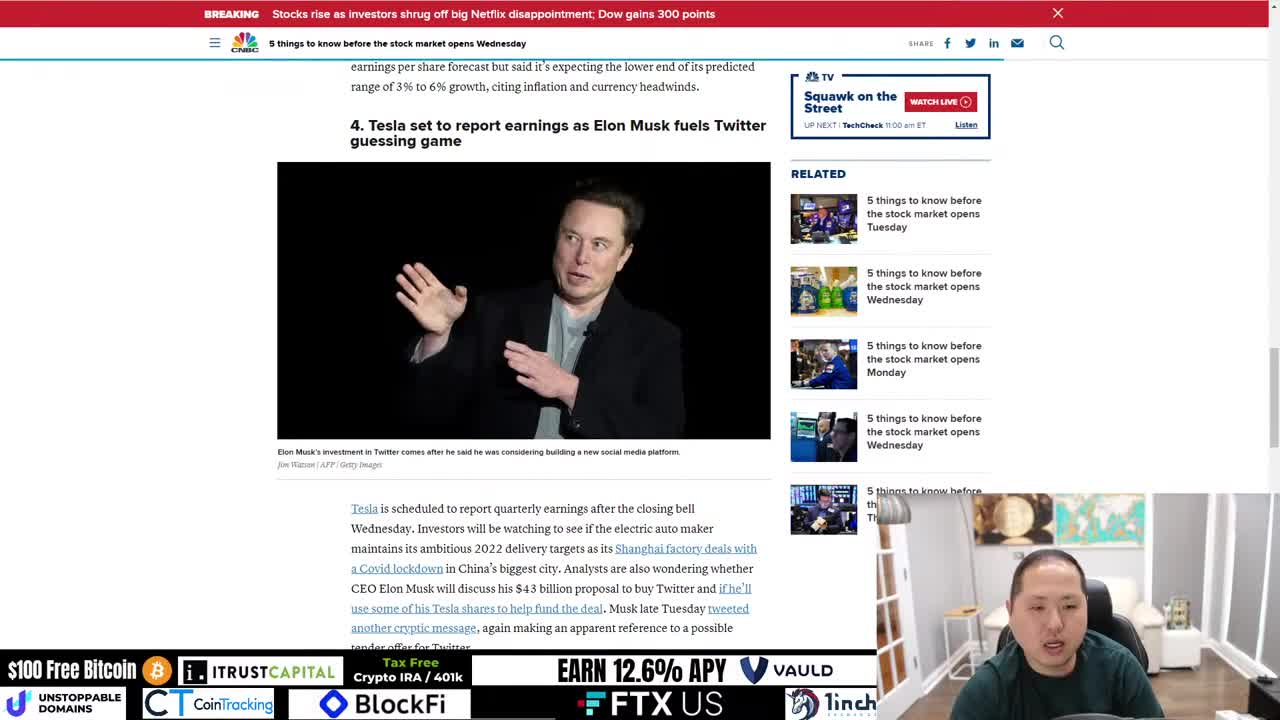Click the iTrustCapital sponsor logo
The height and width of the screenshot is (720, 1280).
pos(259,671)
